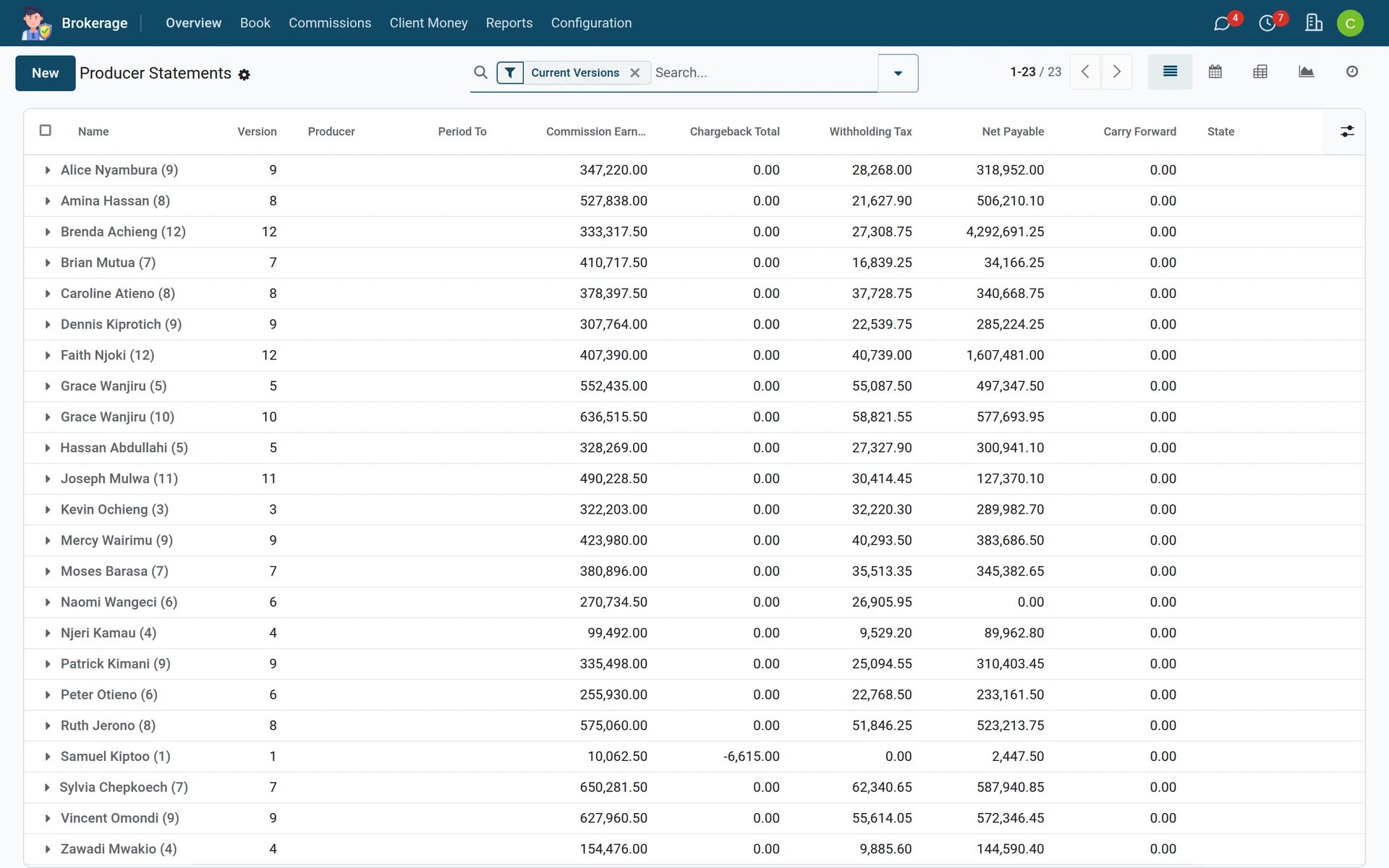Screen dimensions: 1389x868
Task: Open optional columns settings
Action: click(1346, 132)
